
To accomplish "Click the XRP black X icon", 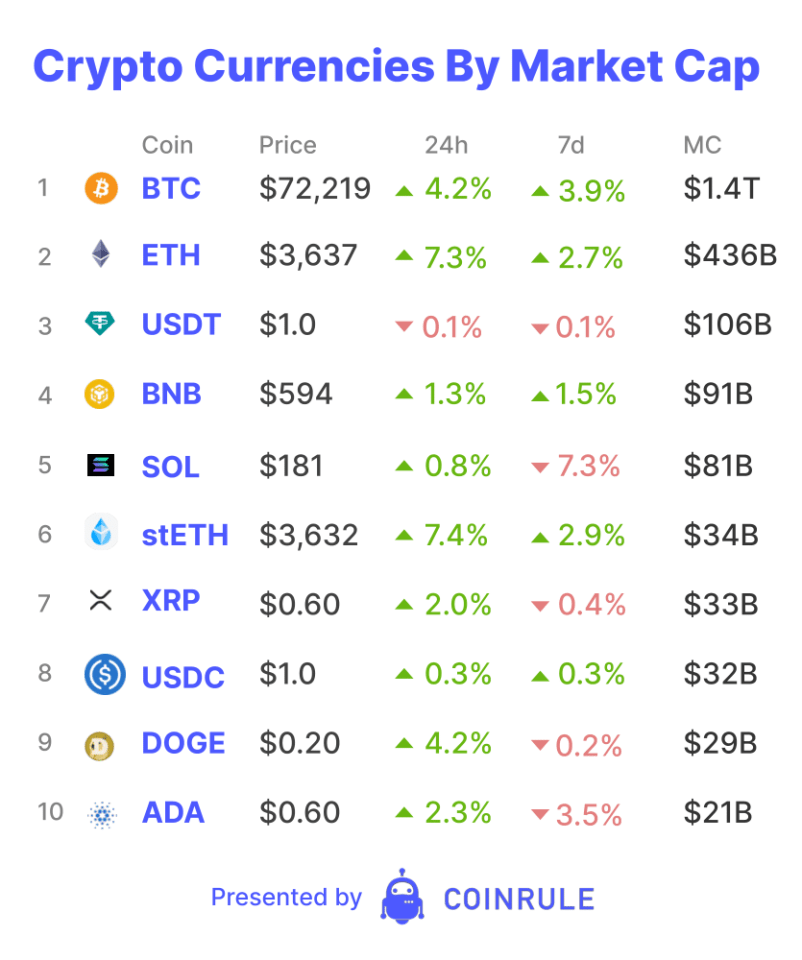I will coord(100,600).
